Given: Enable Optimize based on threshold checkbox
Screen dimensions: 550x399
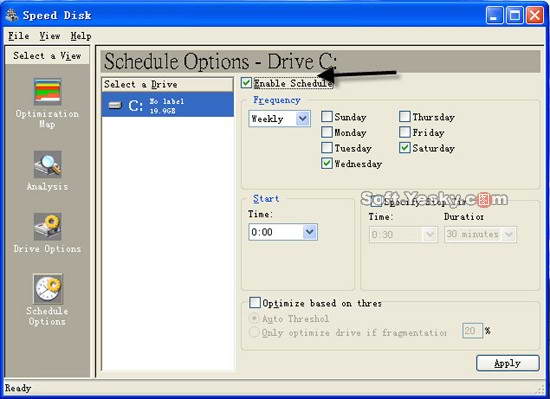Looking at the screenshot, I should [x=255, y=302].
